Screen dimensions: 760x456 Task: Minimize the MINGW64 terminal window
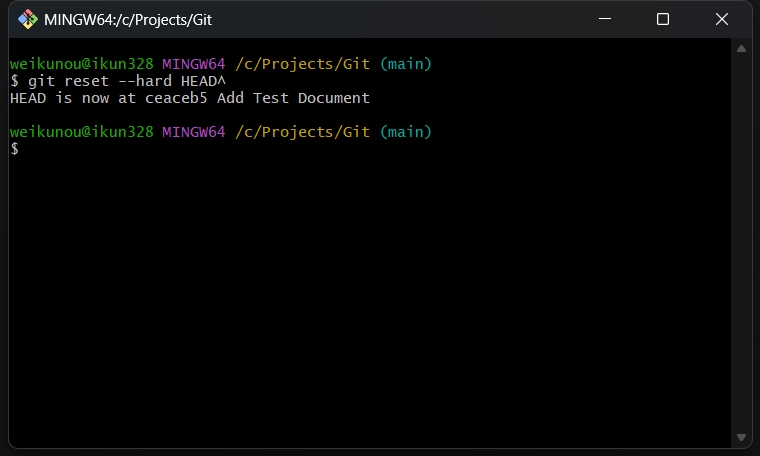(x=604, y=19)
